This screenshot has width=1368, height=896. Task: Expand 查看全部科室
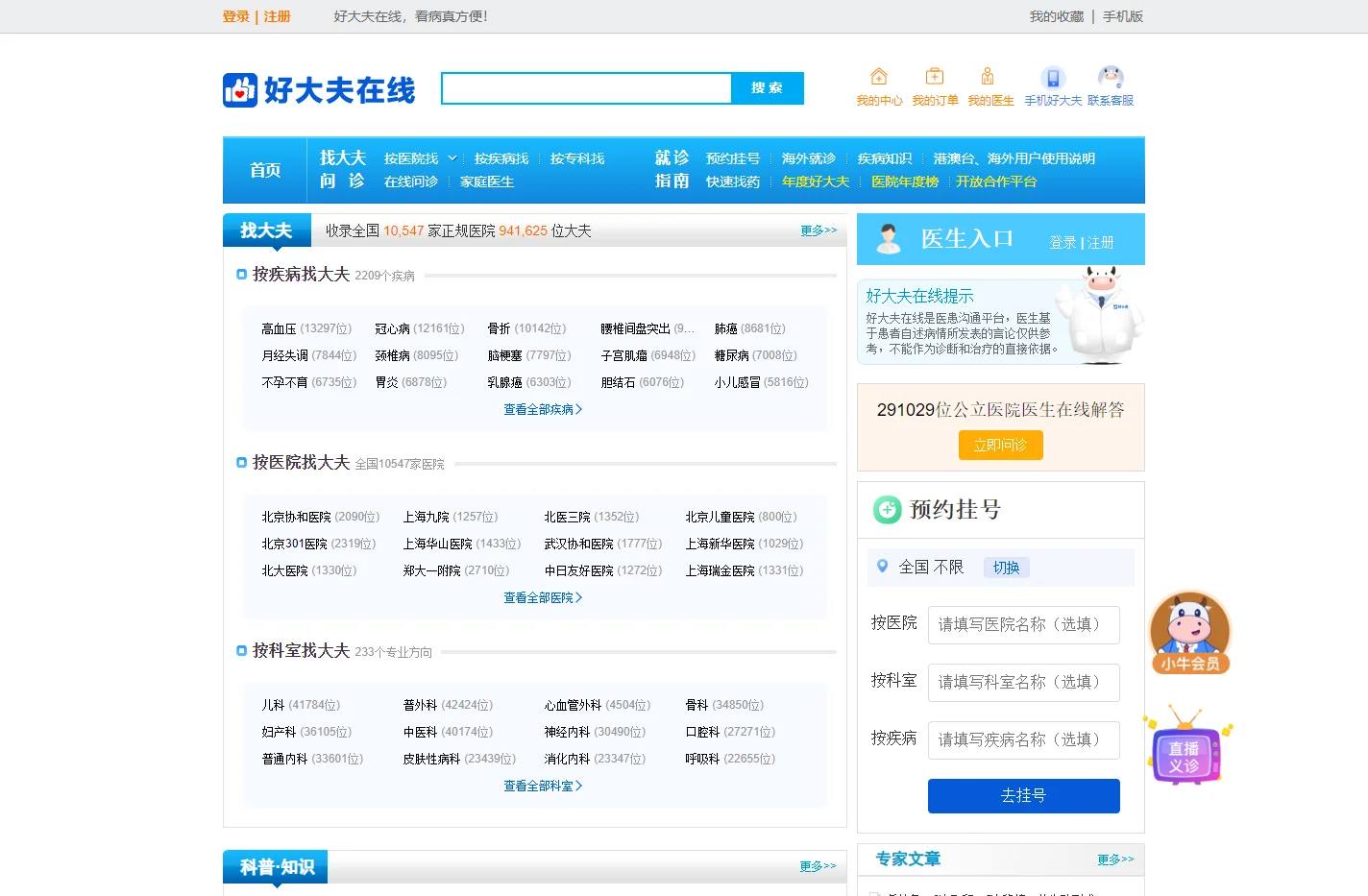tap(543, 786)
